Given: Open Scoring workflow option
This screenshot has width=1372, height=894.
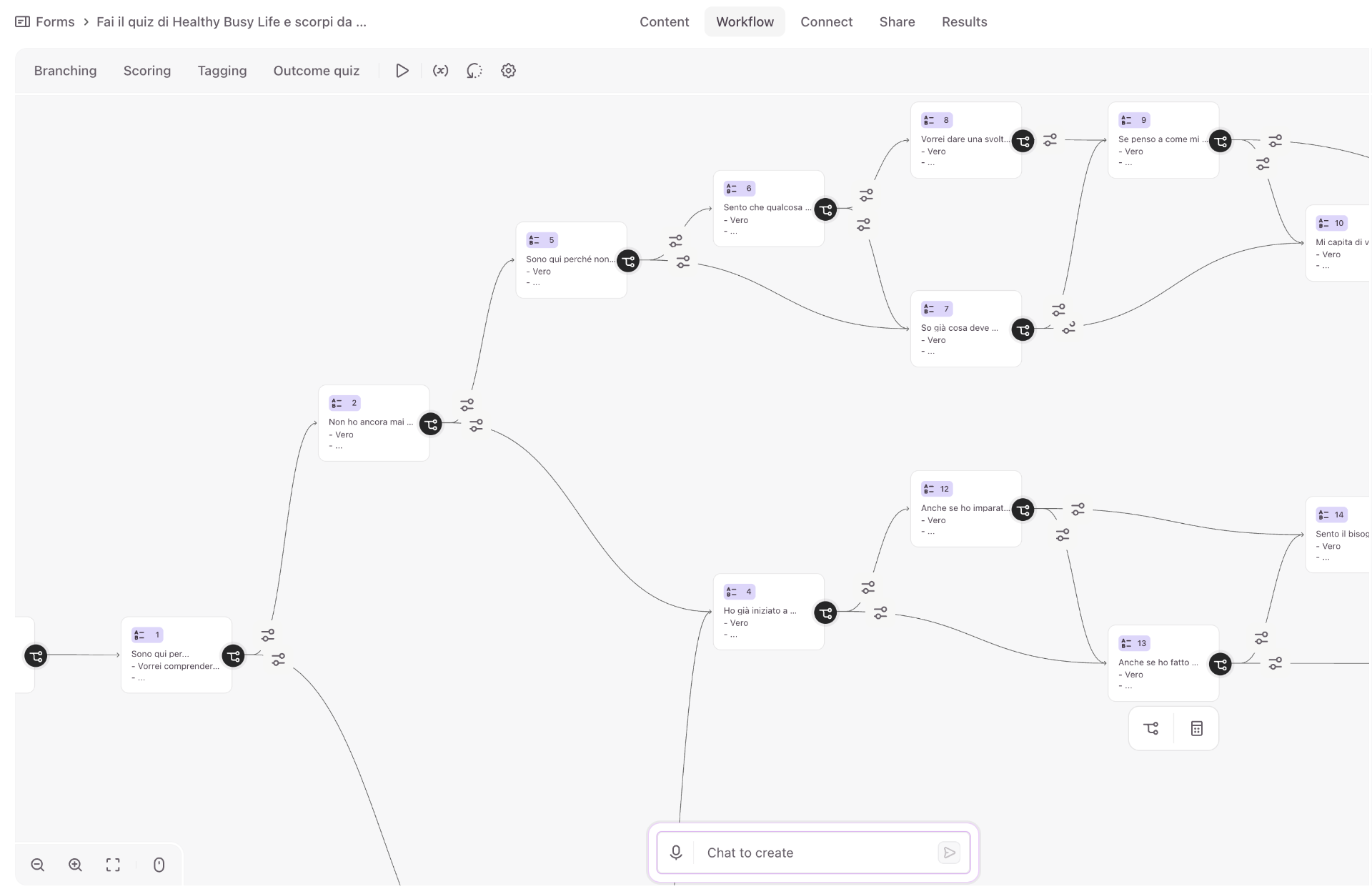Looking at the screenshot, I should [147, 71].
